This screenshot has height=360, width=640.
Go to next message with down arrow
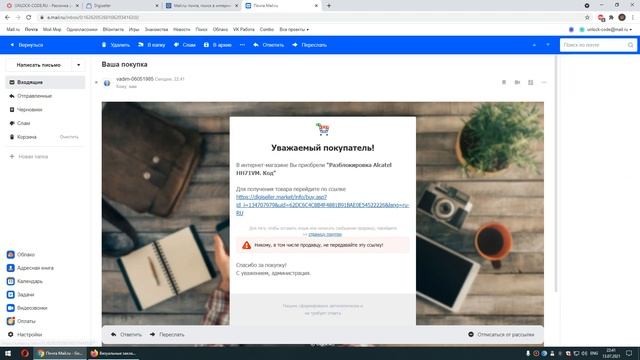(x=548, y=45)
